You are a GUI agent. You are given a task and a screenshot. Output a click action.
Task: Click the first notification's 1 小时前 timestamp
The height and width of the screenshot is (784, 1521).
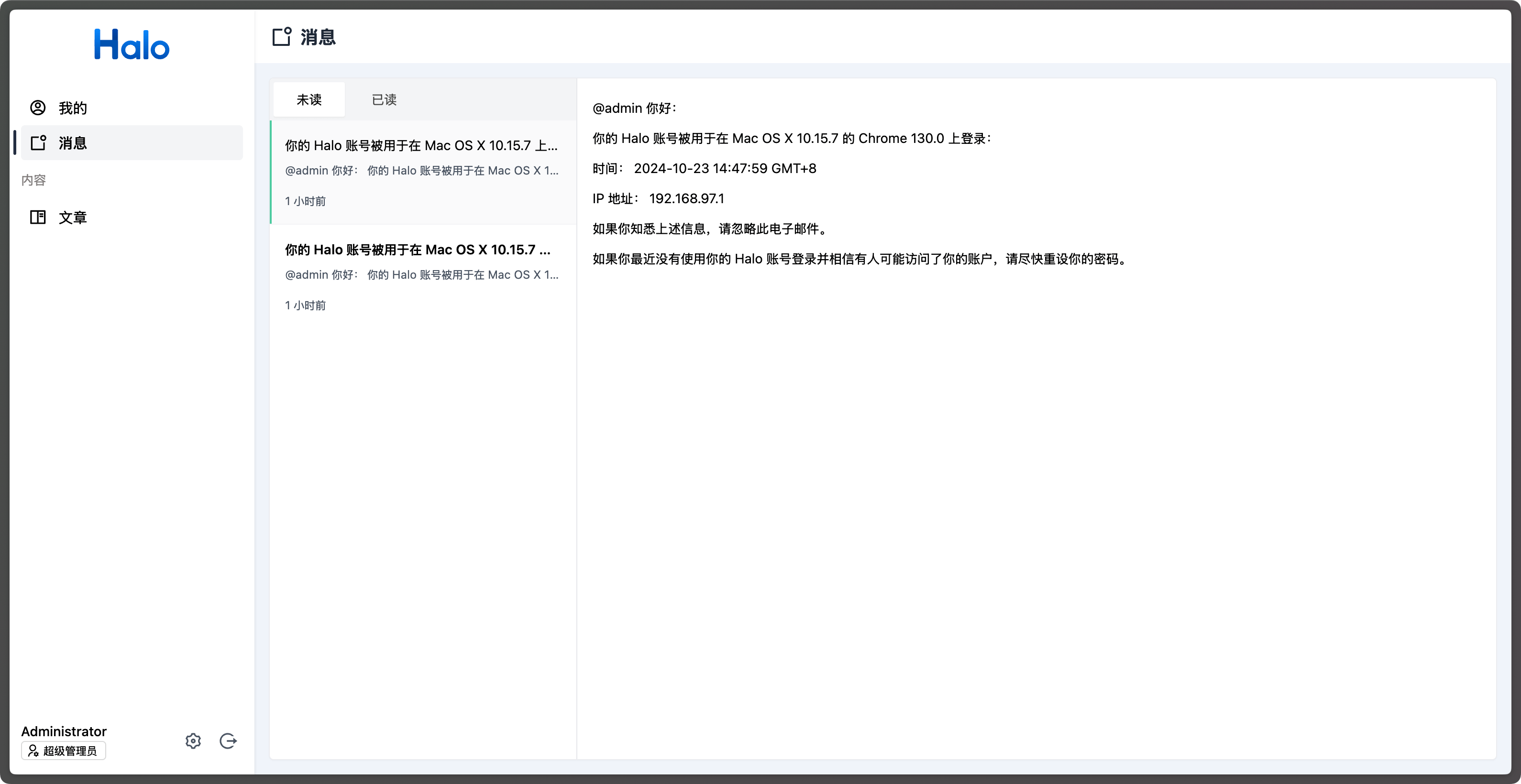point(305,201)
